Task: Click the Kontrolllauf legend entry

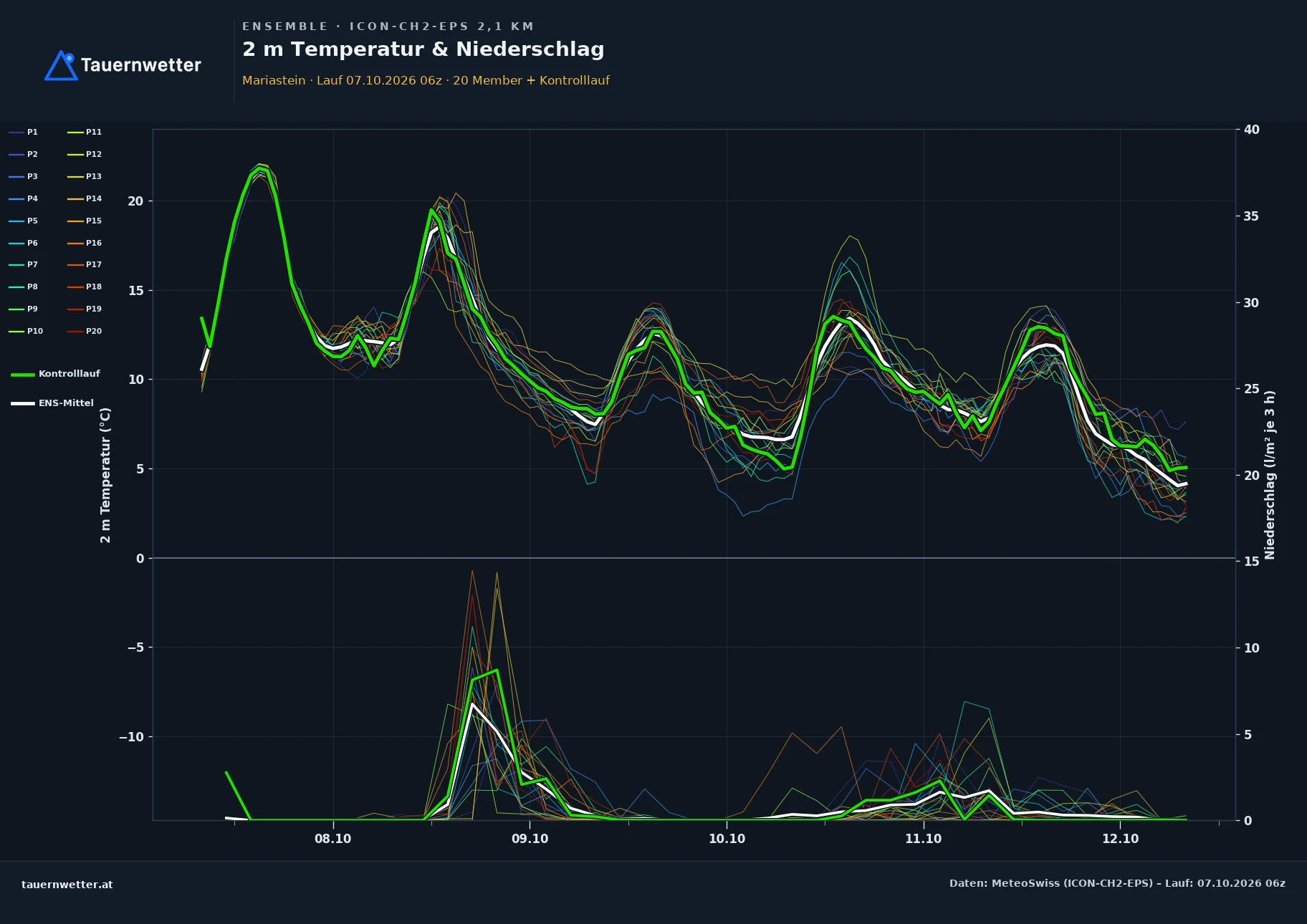Action: point(56,374)
